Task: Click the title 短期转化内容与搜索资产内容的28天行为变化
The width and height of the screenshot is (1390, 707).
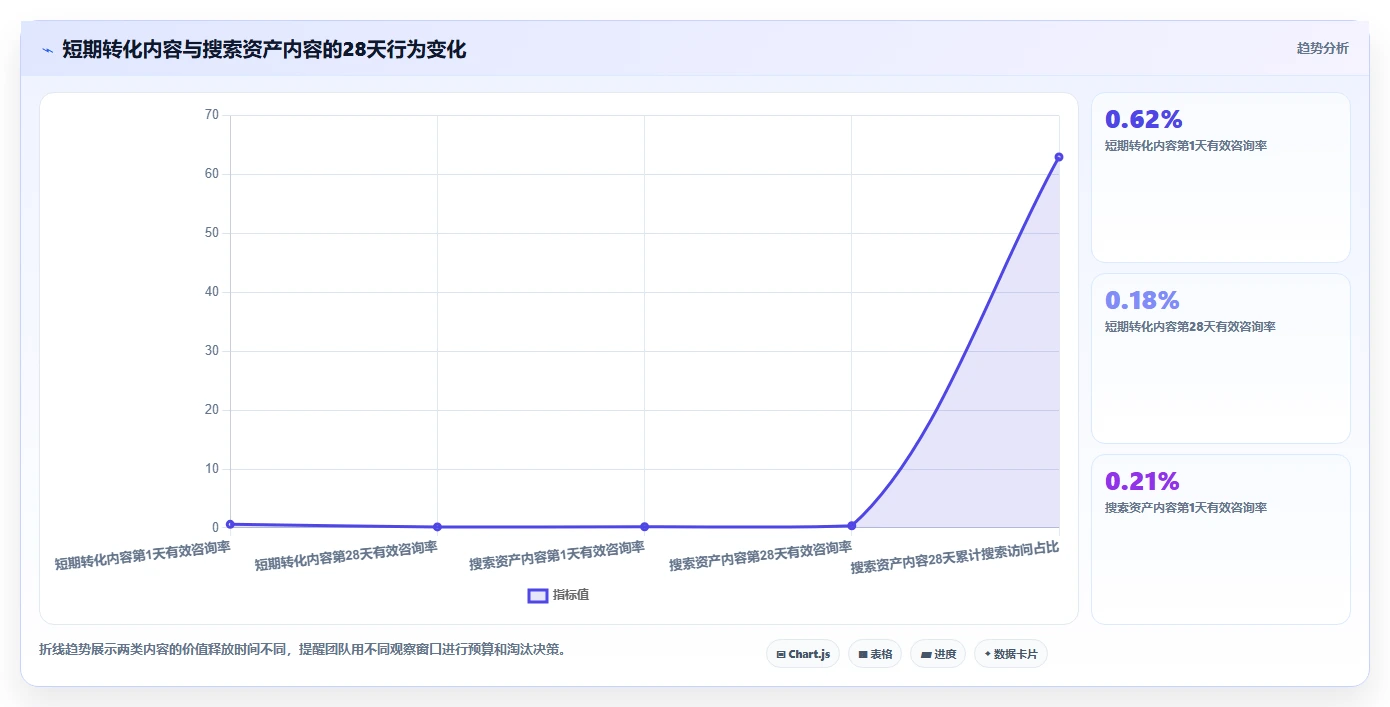Action: (264, 49)
